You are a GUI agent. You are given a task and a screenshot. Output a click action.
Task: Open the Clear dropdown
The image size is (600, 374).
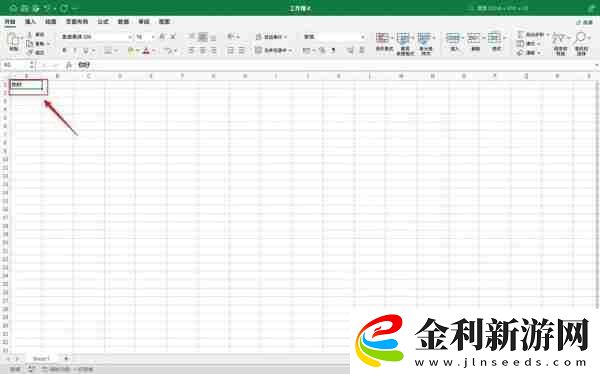528,52
